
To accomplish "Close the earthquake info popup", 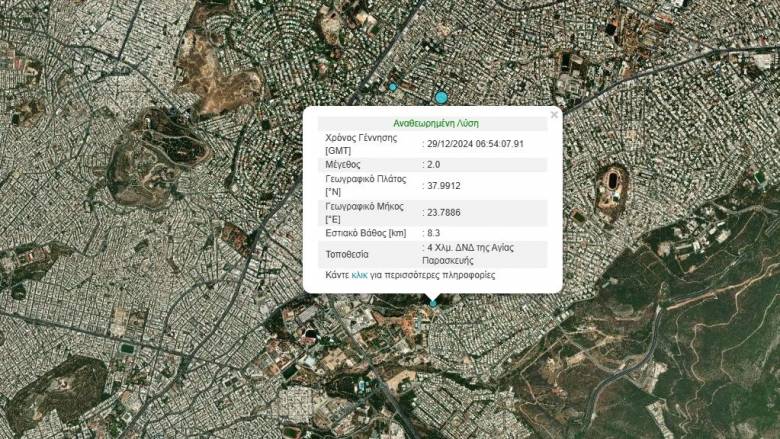I will click(x=554, y=115).
